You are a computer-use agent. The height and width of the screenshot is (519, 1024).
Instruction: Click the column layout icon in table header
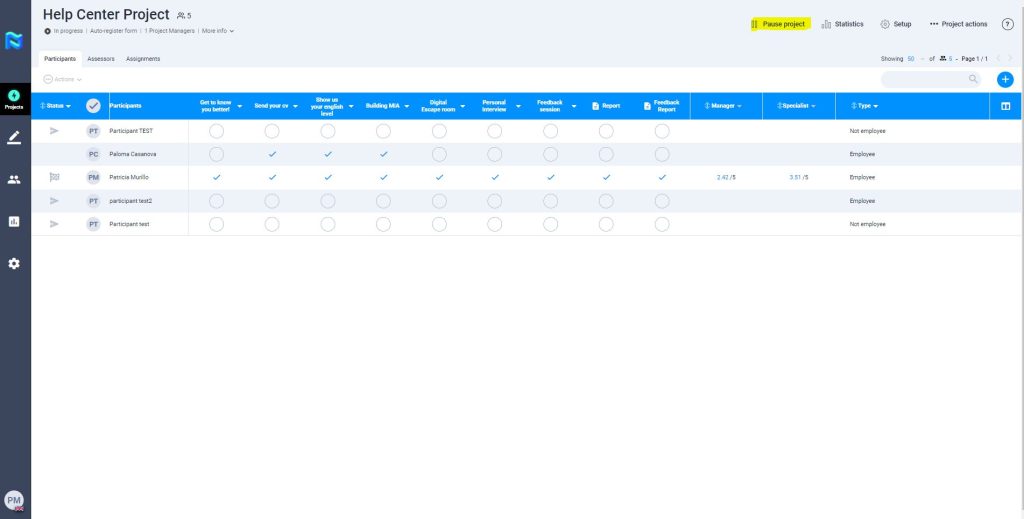(x=1005, y=106)
